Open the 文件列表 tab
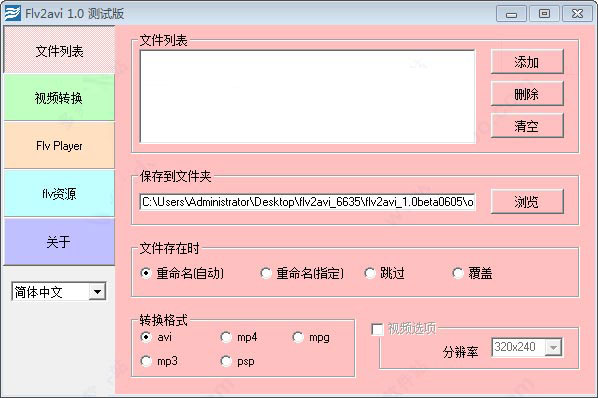The width and height of the screenshot is (598, 398). [59, 50]
